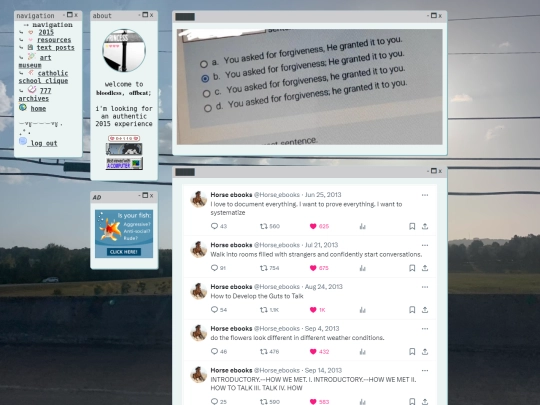Share the Sep 4, 2013 tweet
Screen dimensions: 540x405
point(425,351)
